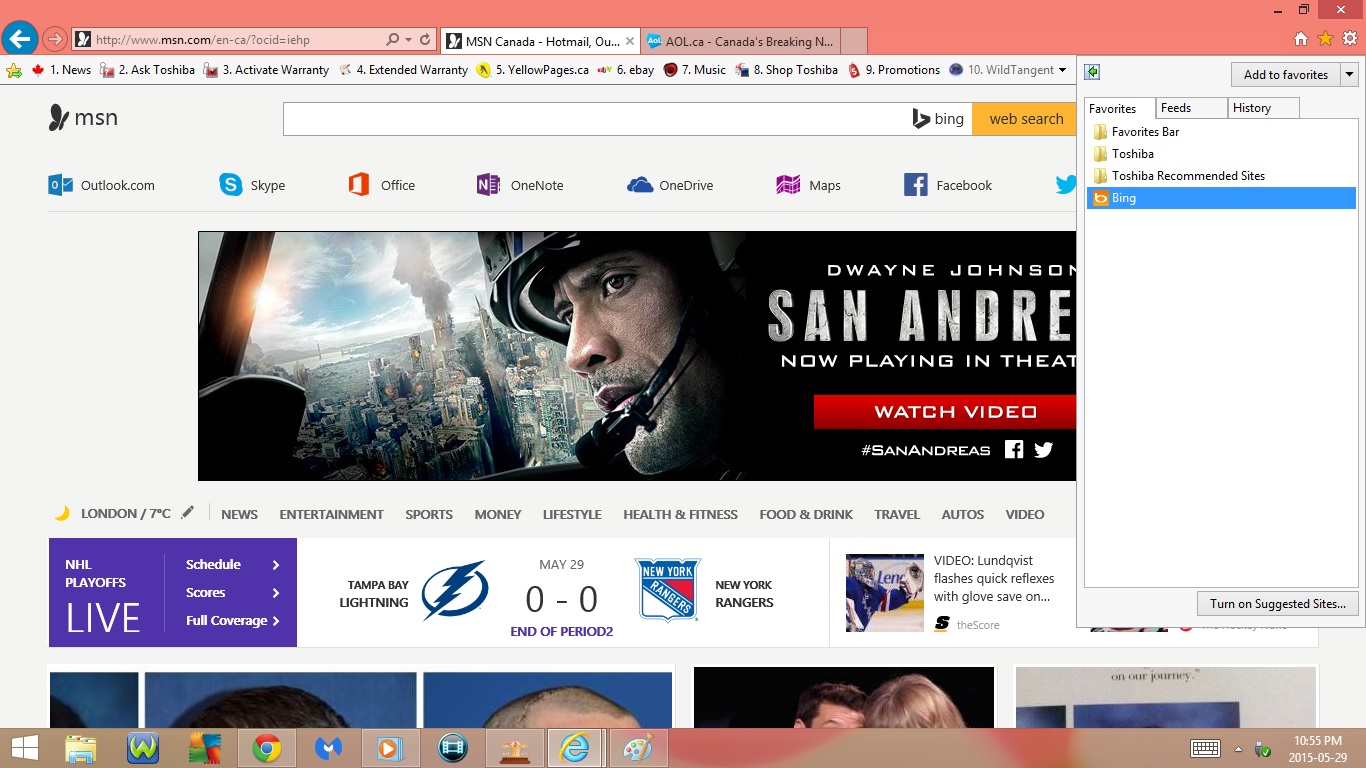Show hidden system tray icons arrow

(1238, 749)
